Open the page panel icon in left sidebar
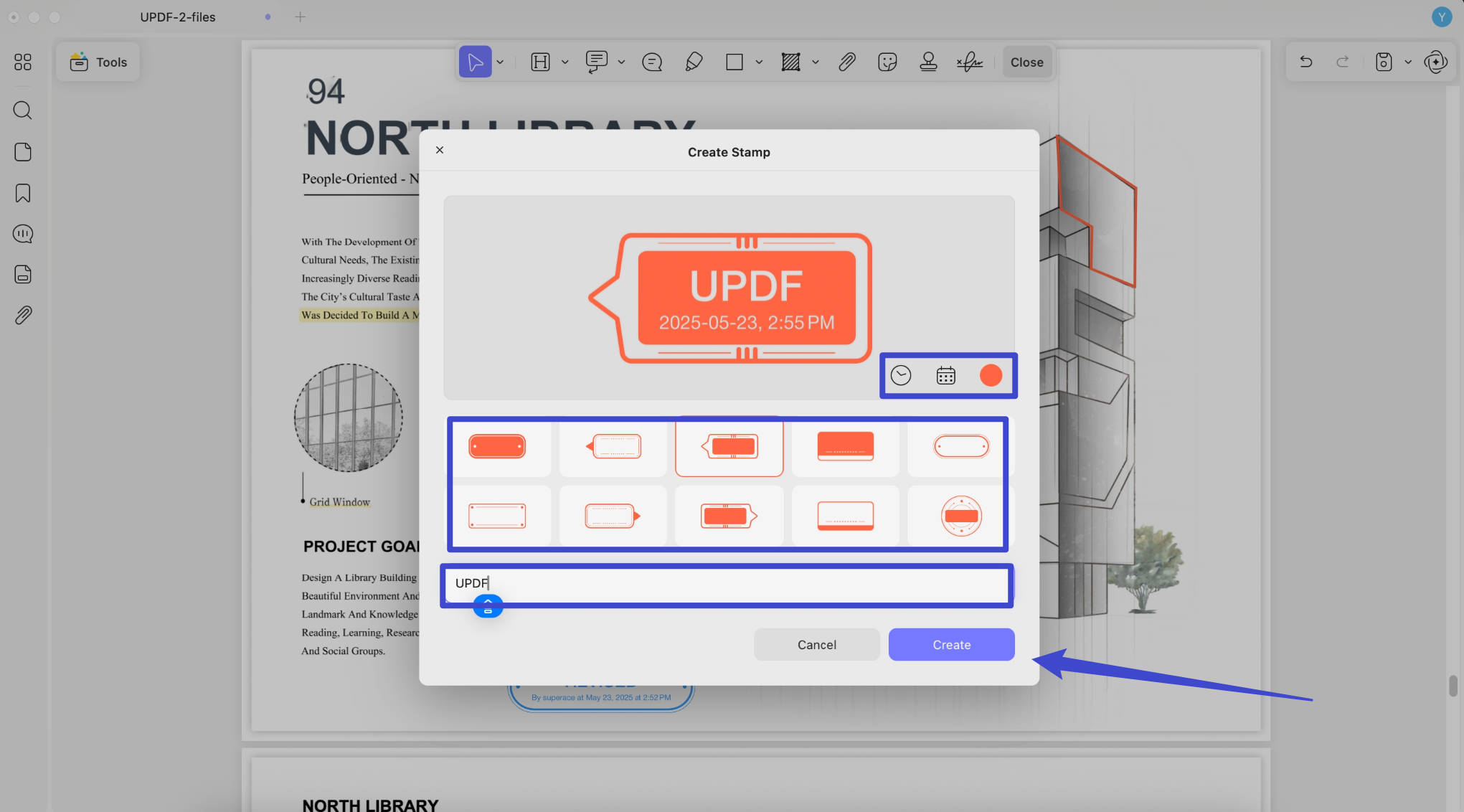Image resolution: width=1464 pixels, height=812 pixels. point(23,152)
